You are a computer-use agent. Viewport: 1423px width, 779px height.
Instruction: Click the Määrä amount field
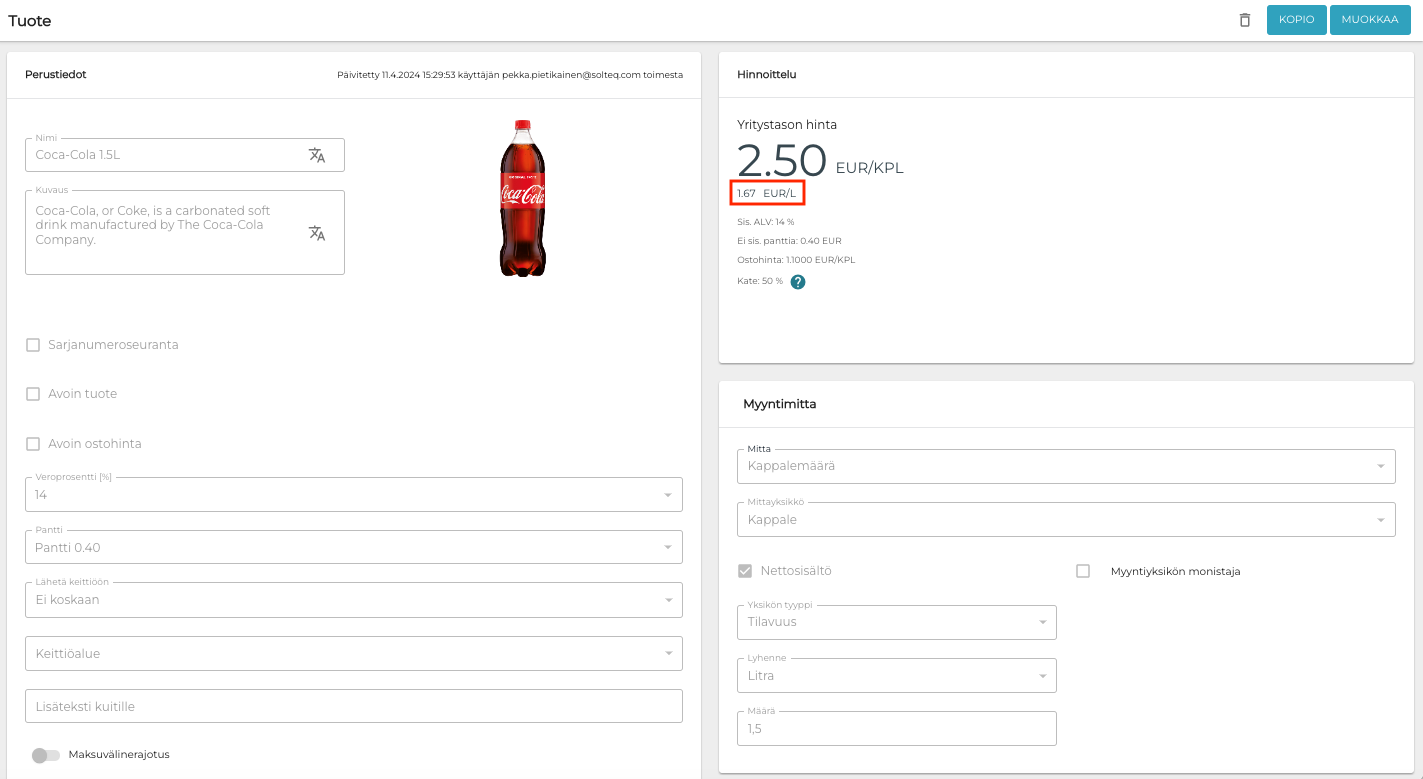coord(901,729)
